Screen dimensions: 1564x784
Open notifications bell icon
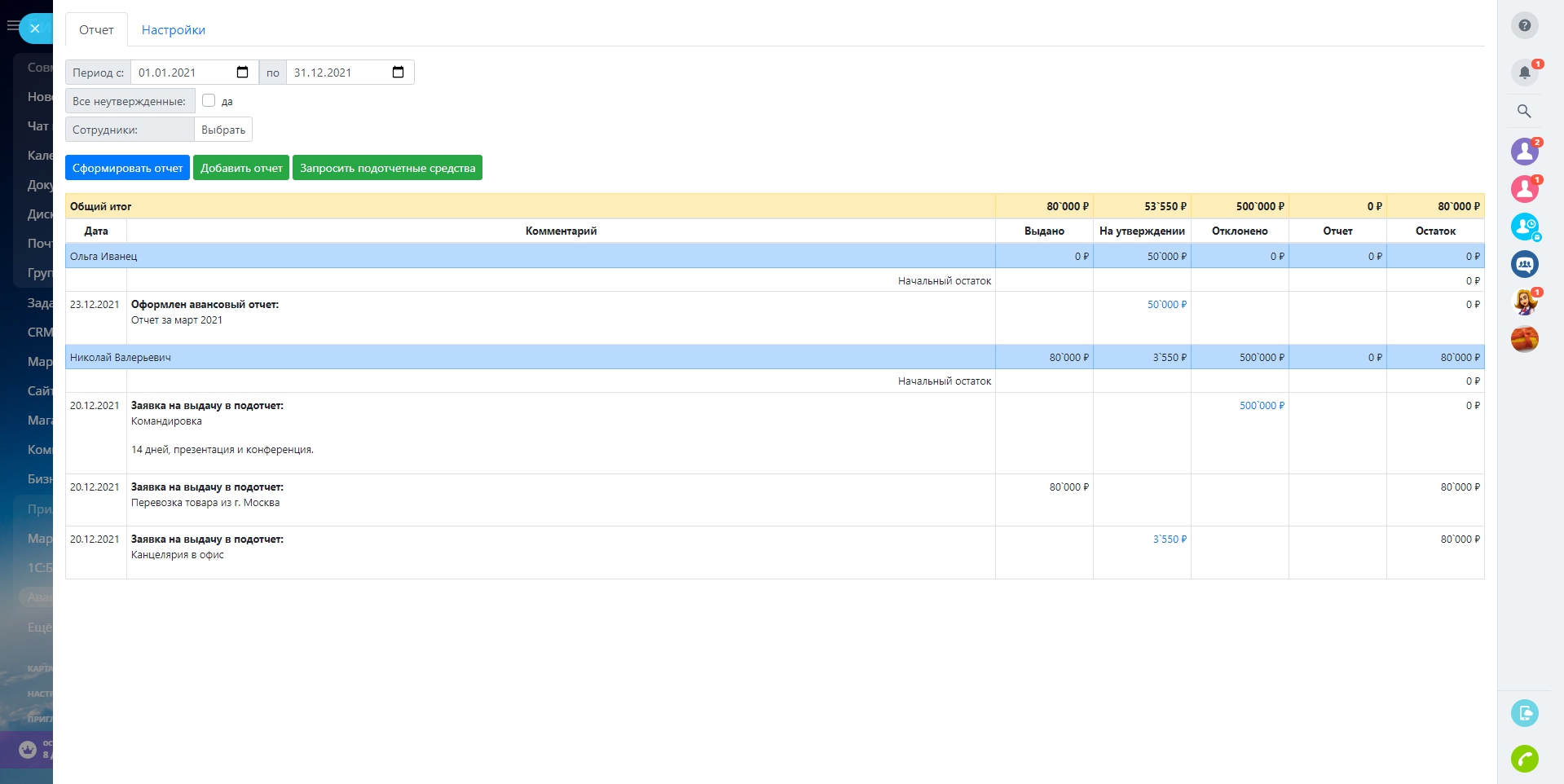1524,73
